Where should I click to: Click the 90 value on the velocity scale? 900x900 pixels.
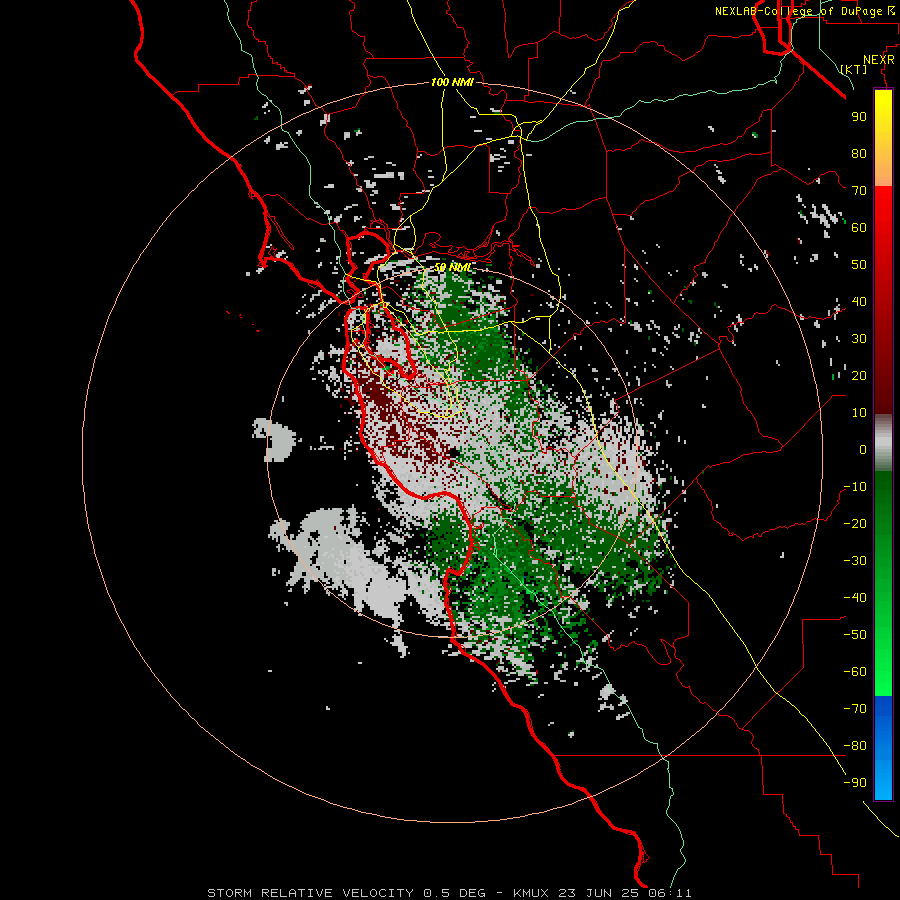(859, 117)
